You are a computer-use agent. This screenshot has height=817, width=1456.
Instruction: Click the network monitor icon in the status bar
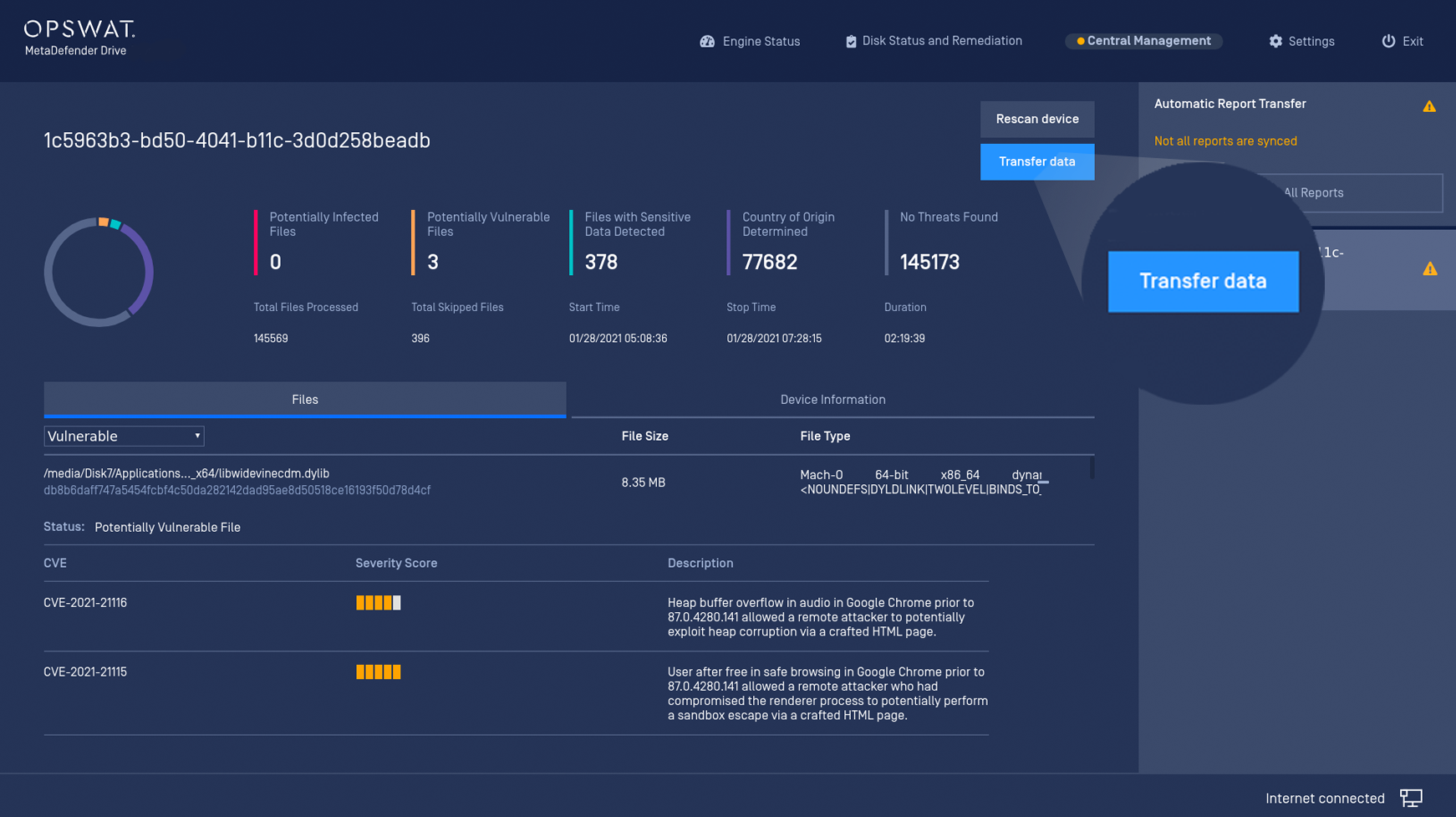click(1411, 798)
